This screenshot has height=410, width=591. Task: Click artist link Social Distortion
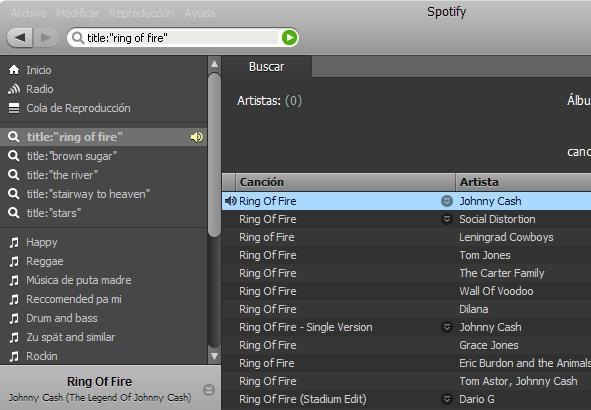[x=497, y=219]
